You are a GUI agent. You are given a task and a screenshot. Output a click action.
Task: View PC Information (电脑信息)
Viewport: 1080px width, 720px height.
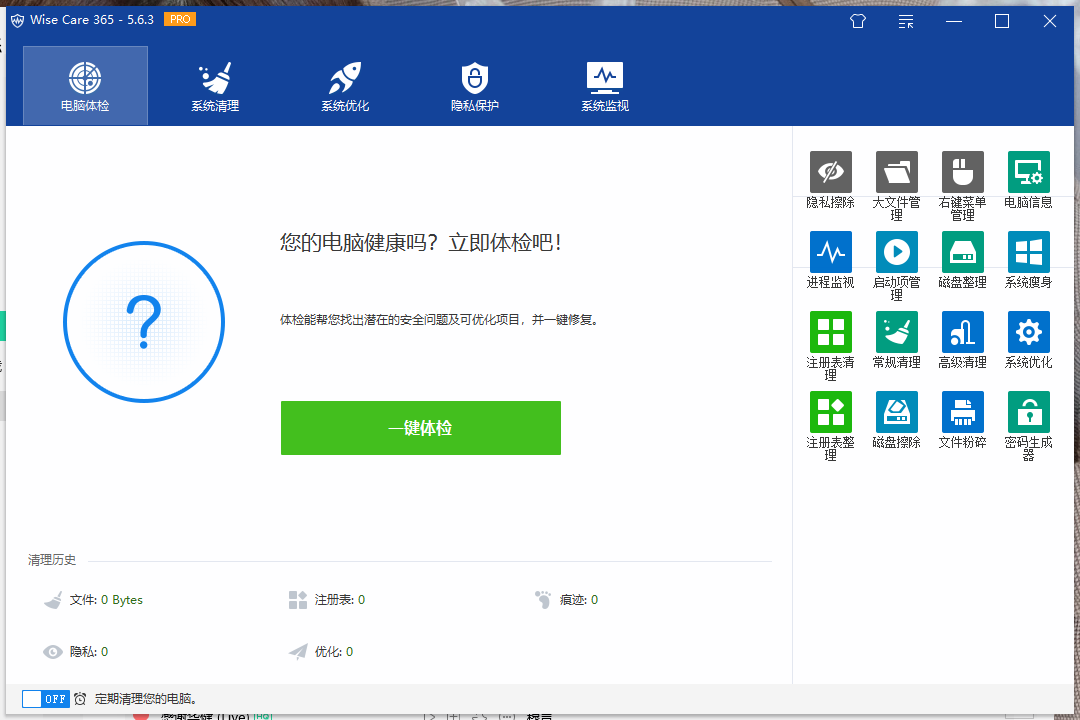tap(1028, 172)
